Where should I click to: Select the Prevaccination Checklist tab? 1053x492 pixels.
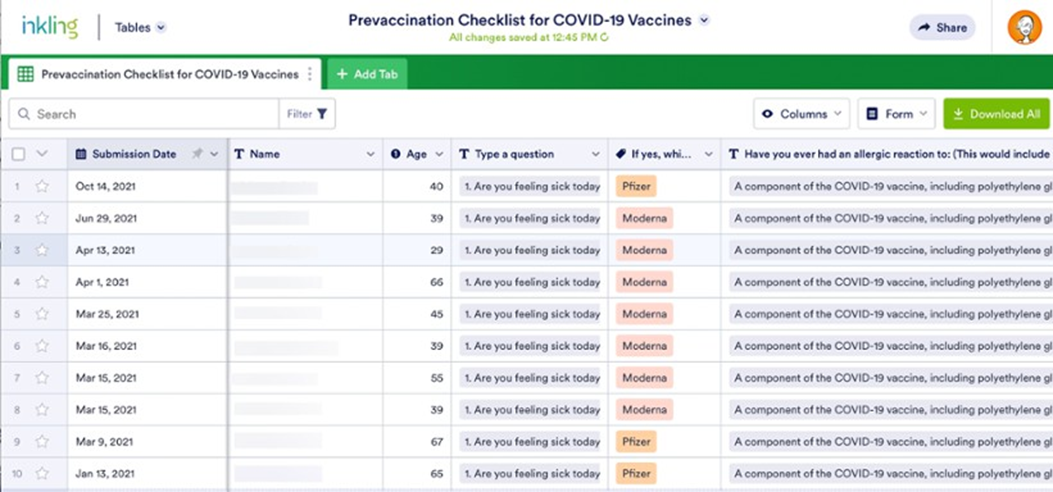160,74
